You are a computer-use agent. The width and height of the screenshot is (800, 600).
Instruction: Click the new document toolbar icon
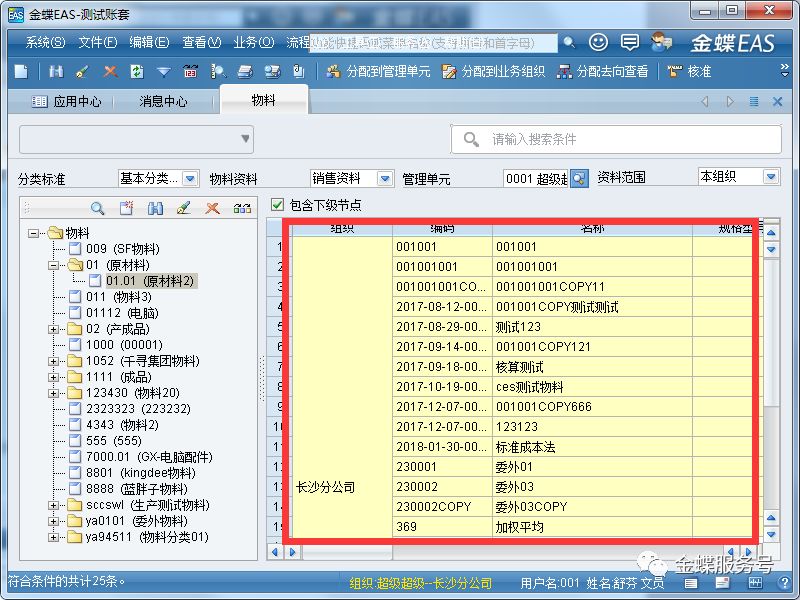(x=21, y=71)
